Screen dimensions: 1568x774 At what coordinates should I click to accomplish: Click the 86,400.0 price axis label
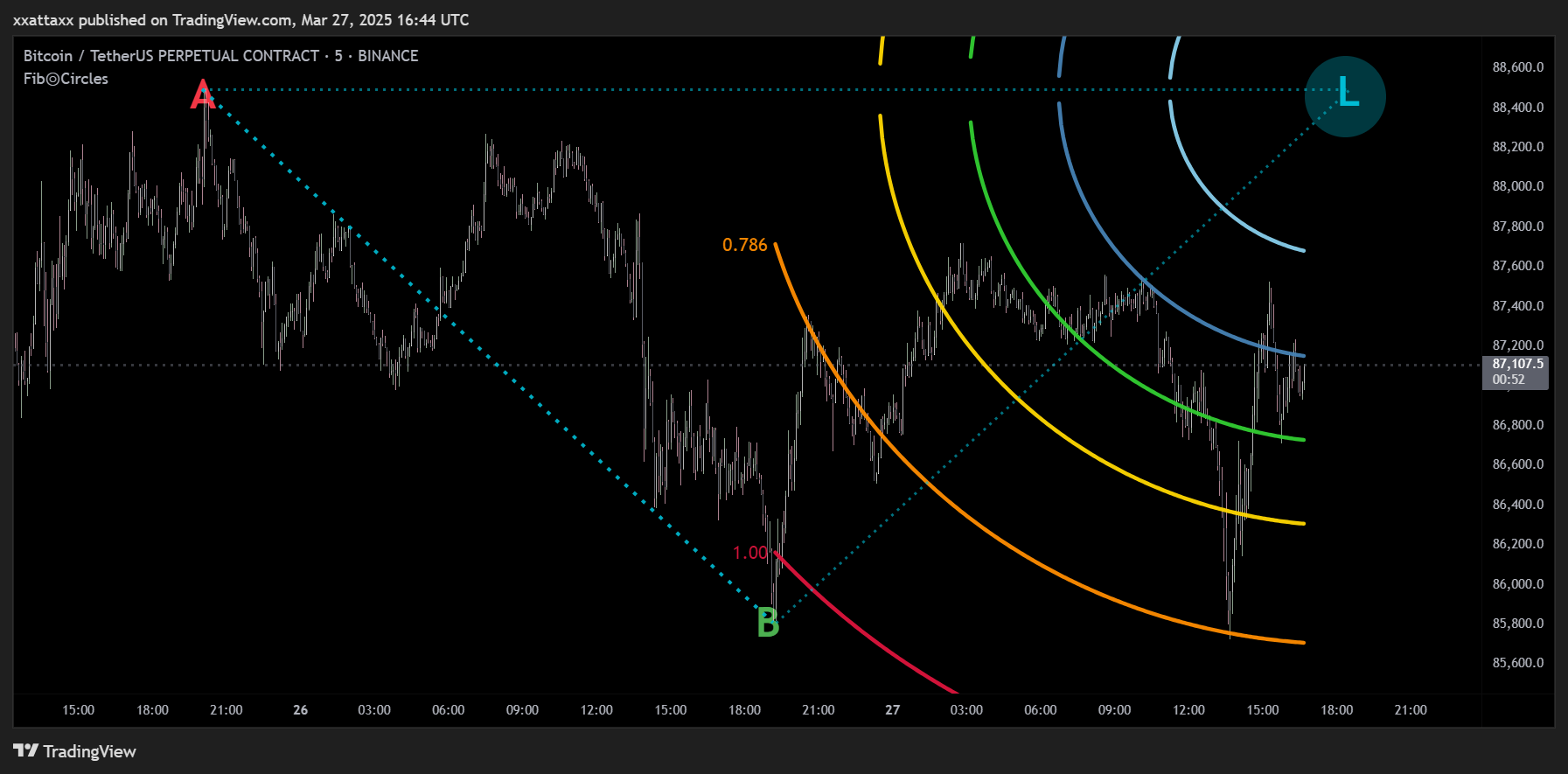pyautogui.click(x=1518, y=505)
